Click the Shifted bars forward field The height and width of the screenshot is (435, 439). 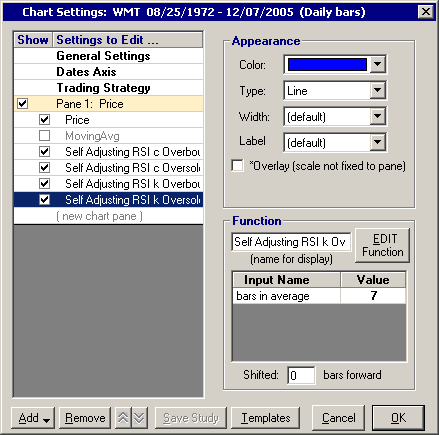pyautogui.click(x=301, y=375)
